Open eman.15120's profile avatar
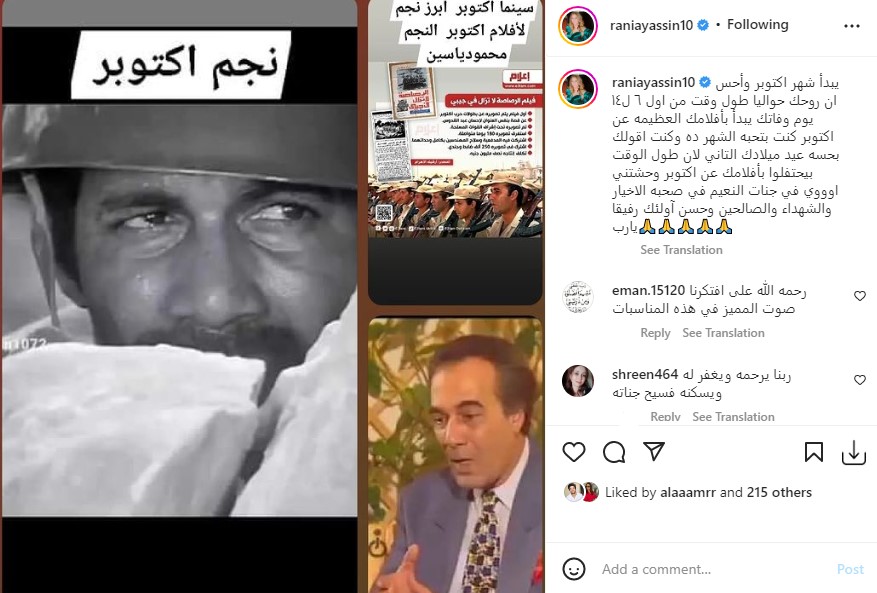The image size is (877, 593). 578,296
